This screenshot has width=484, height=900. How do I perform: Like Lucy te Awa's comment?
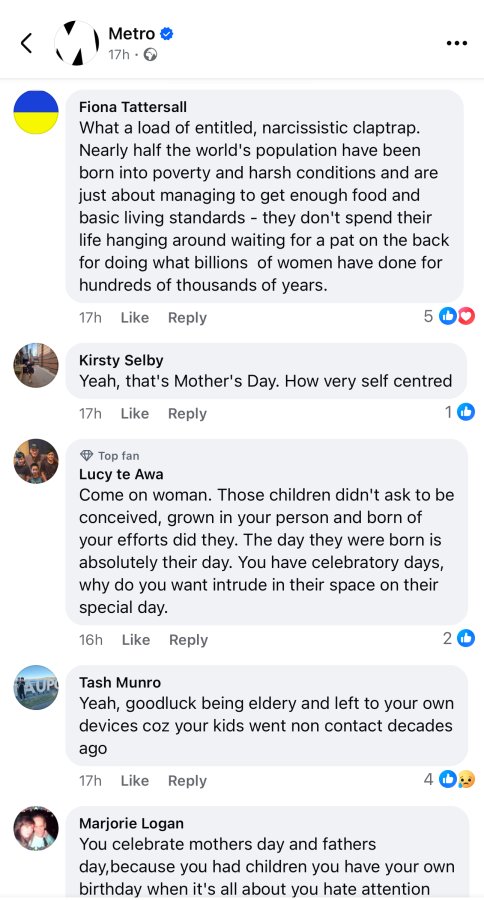click(x=135, y=639)
